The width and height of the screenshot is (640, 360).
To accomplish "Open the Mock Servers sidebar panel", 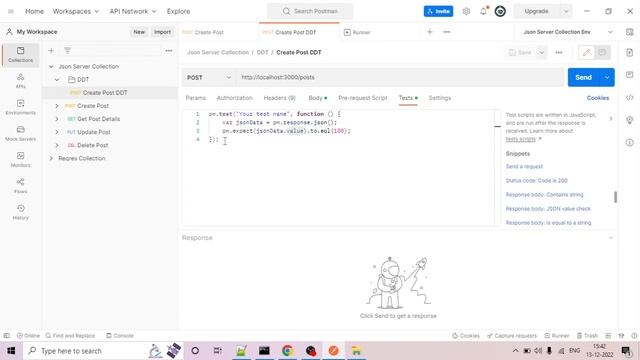I will pyautogui.click(x=20, y=133).
